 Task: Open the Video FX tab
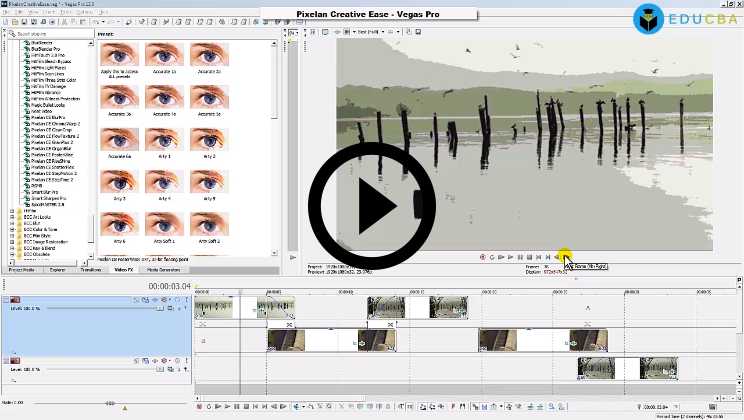pyautogui.click(x=123, y=270)
